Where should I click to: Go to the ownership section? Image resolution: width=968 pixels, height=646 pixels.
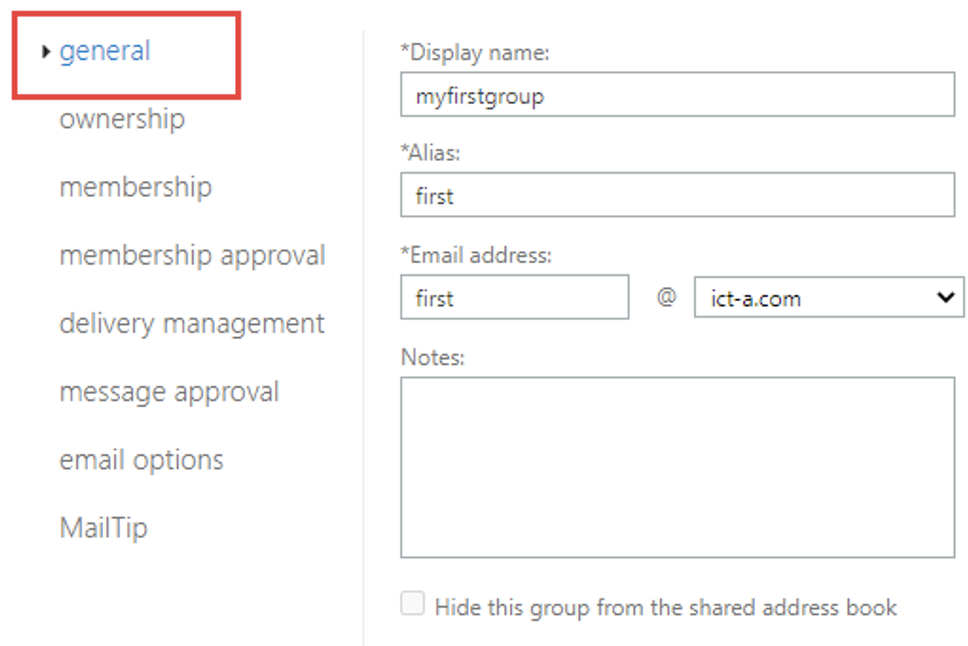point(122,119)
